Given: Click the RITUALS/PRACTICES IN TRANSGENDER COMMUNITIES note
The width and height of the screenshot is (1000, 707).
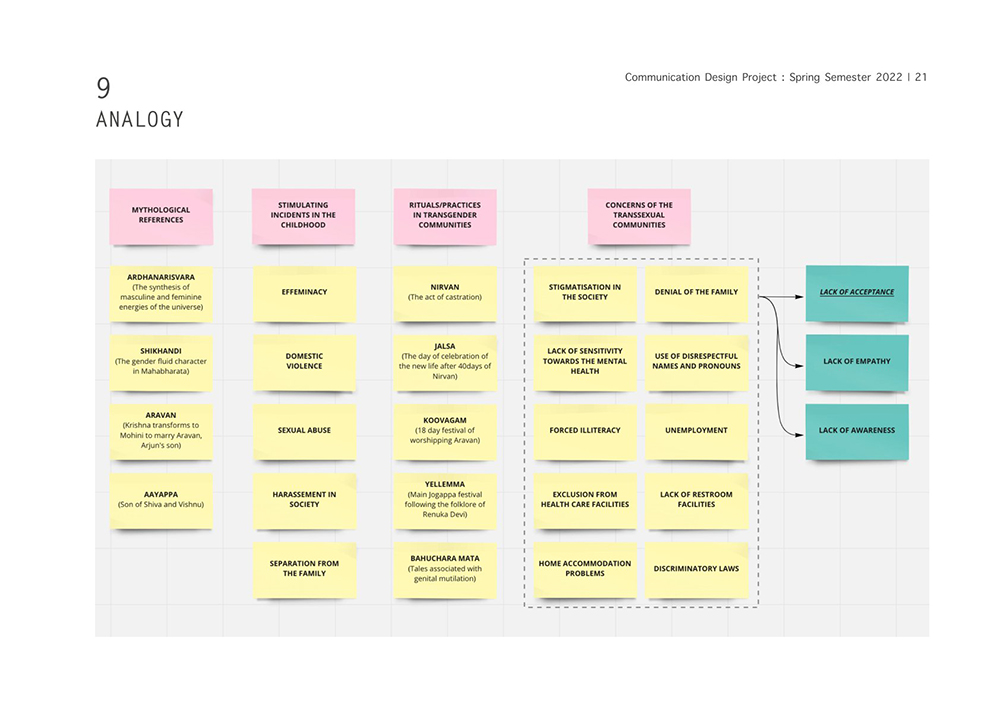Looking at the screenshot, I should pos(445,216).
